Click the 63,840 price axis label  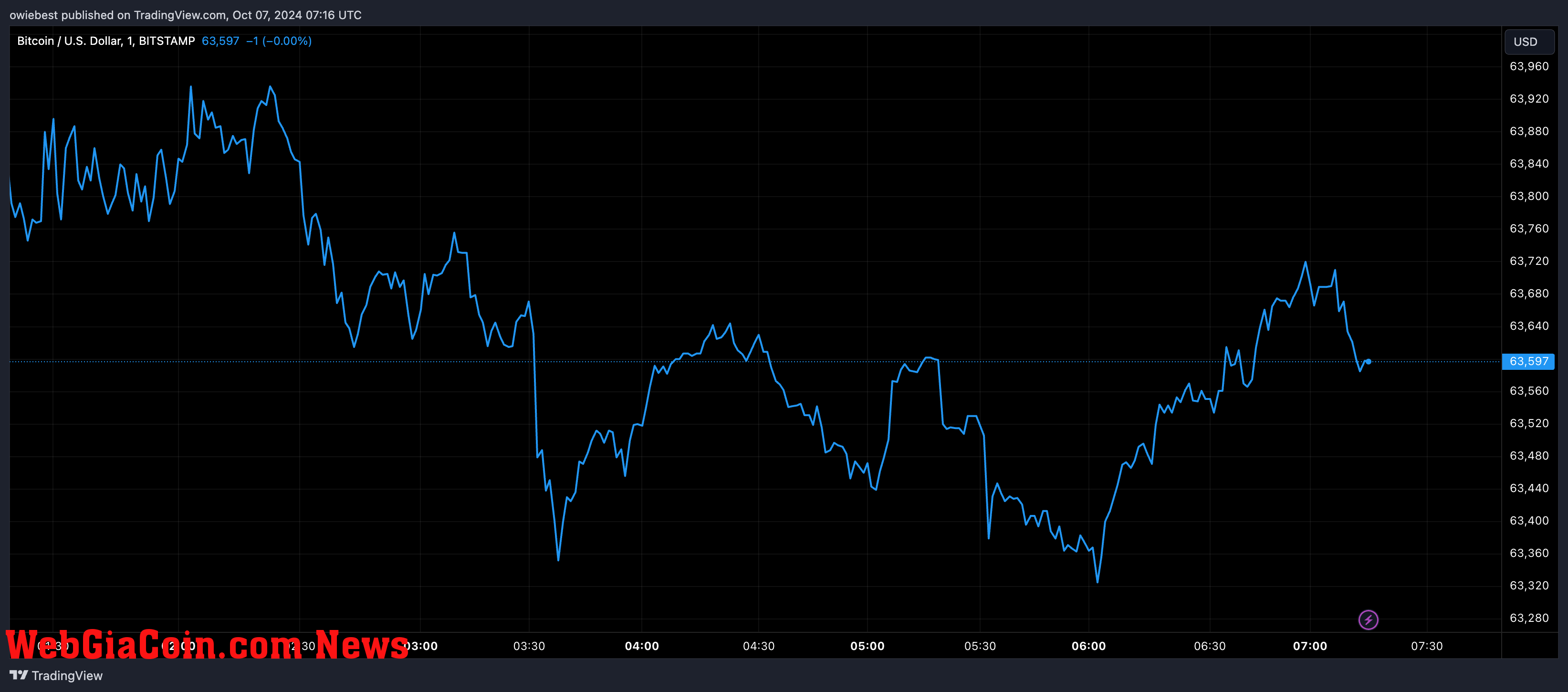(x=1529, y=164)
